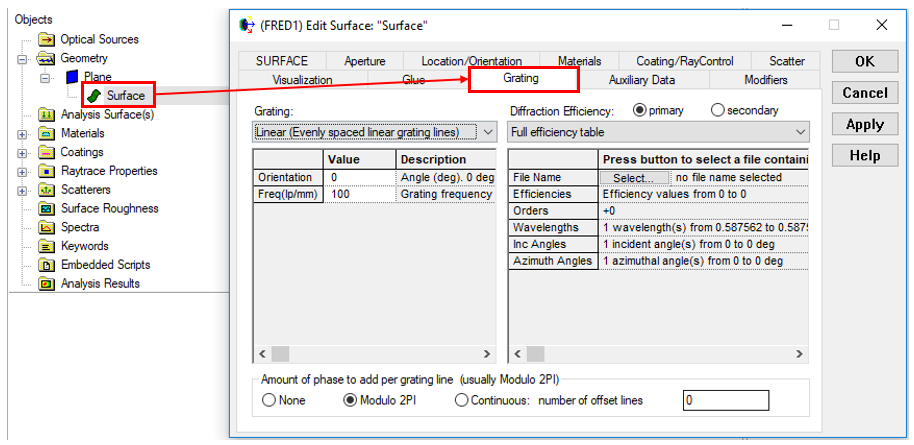Click the Optical Sources folder icon
Viewport: 914px width, 445px height.
[x=46, y=40]
